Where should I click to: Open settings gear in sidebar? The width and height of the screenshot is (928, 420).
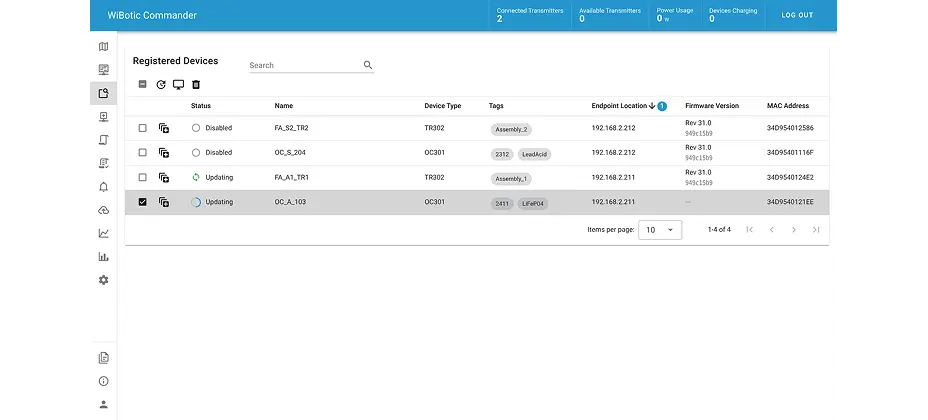(x=103, y=280)
